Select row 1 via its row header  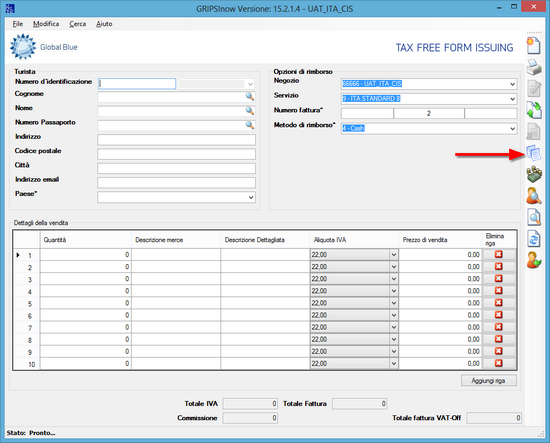pyautogui.click(x=27, y=255)
